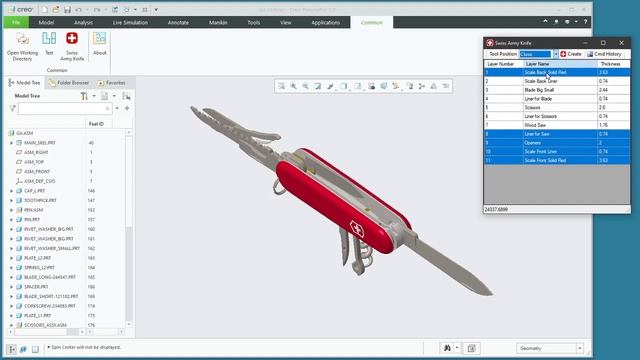Click the Redo arrow icon

97,9
